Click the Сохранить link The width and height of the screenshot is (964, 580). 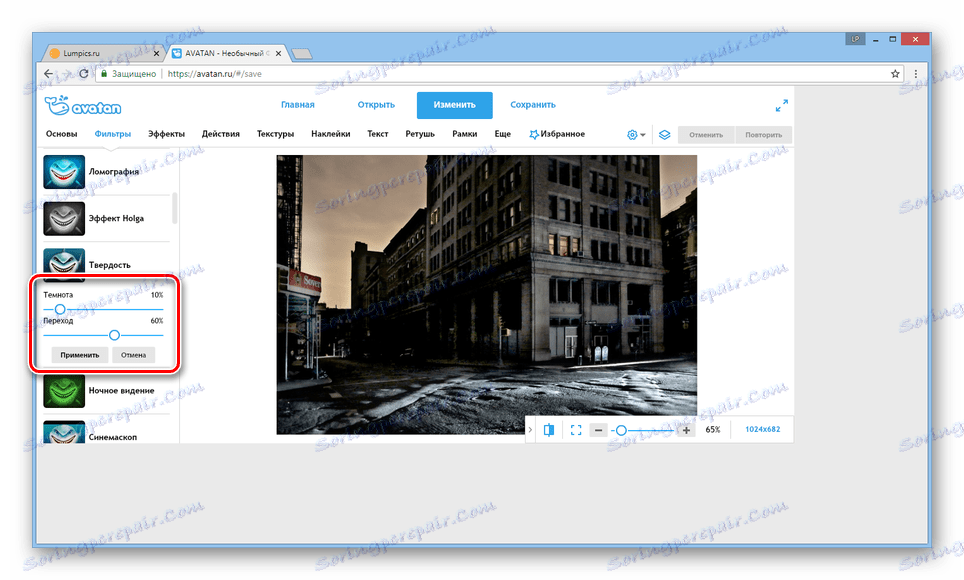[x=533, y=105]
